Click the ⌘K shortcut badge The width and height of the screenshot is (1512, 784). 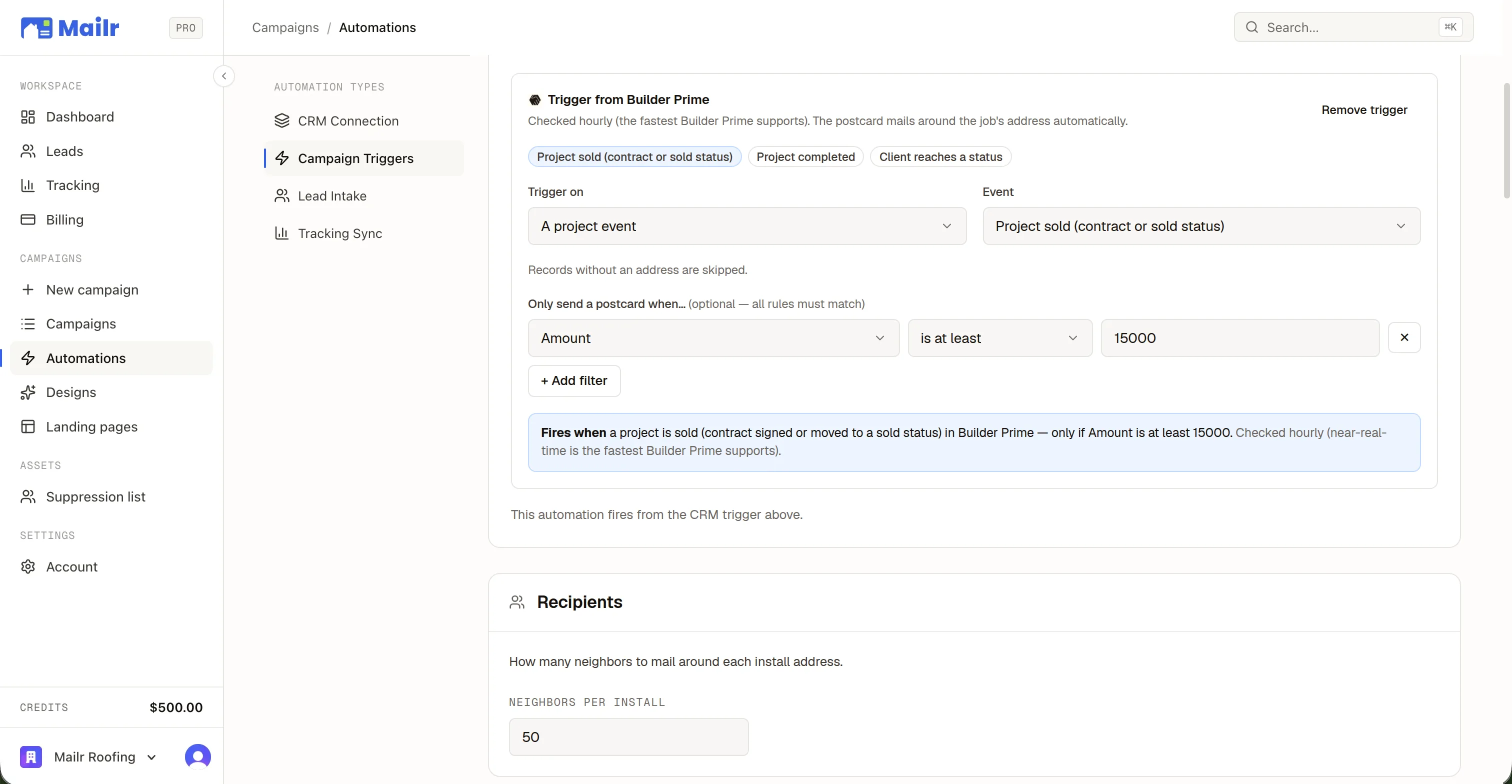[x=1450, y=27]
